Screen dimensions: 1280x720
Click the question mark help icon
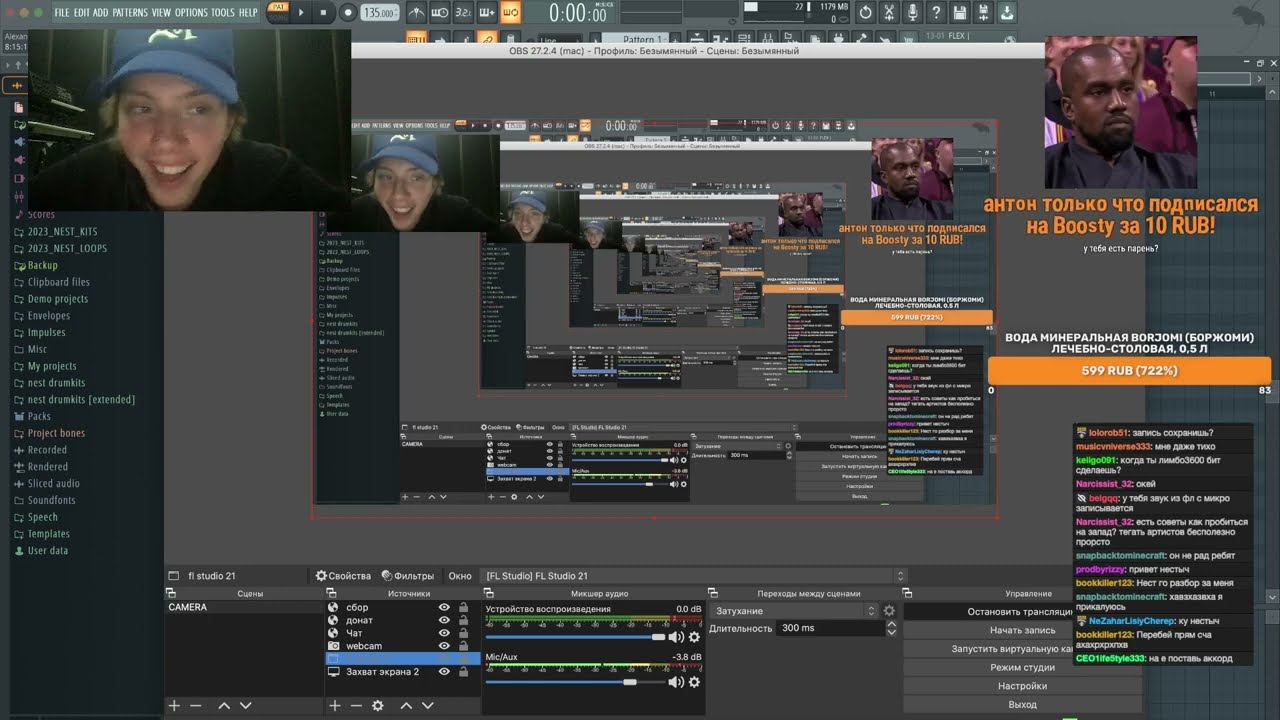point(936,13)
